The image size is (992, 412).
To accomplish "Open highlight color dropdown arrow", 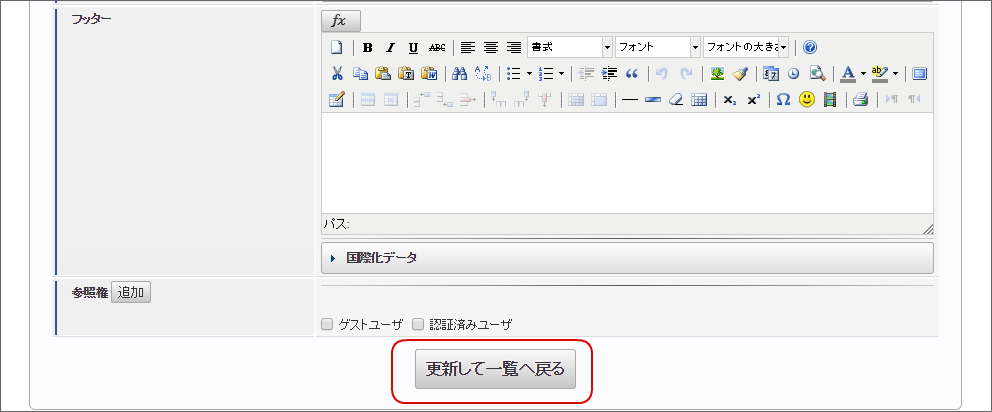I will coord(895,73).
